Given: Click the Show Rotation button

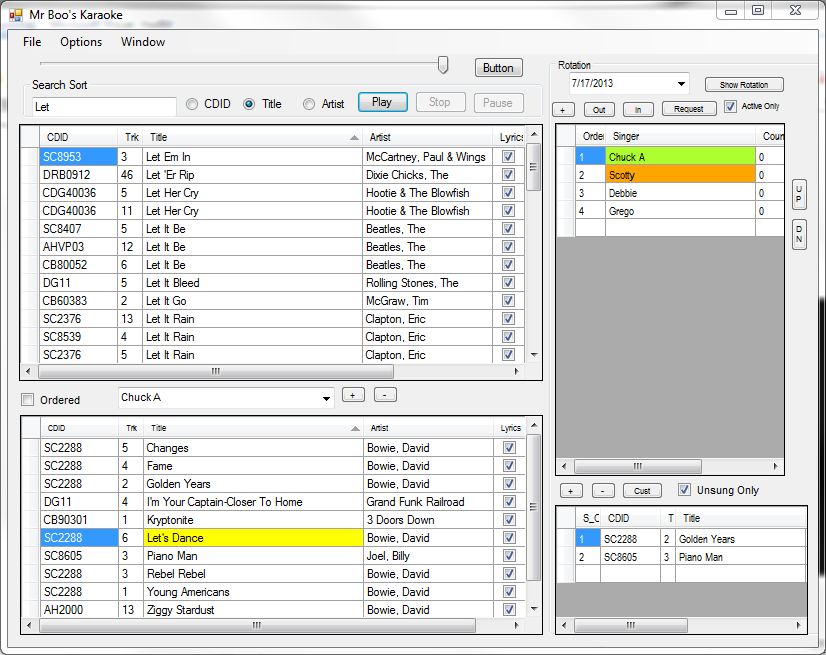Looking at the screenshot, I should pos(743,85).
